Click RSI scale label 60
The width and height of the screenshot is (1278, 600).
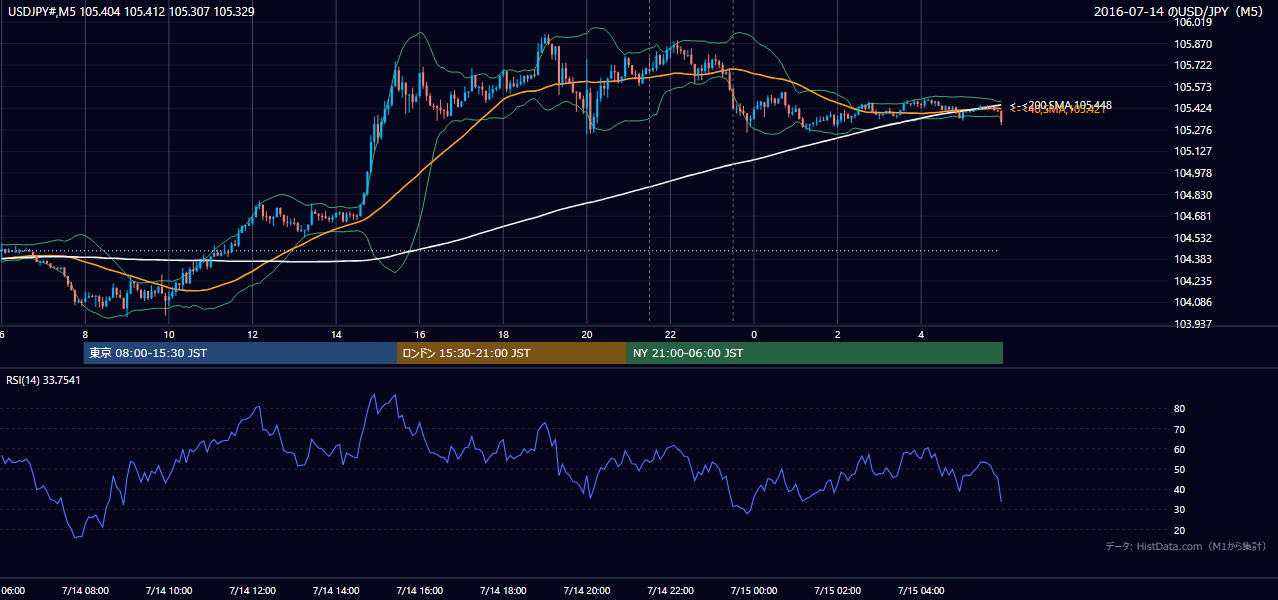click(x=1180, y=449)
